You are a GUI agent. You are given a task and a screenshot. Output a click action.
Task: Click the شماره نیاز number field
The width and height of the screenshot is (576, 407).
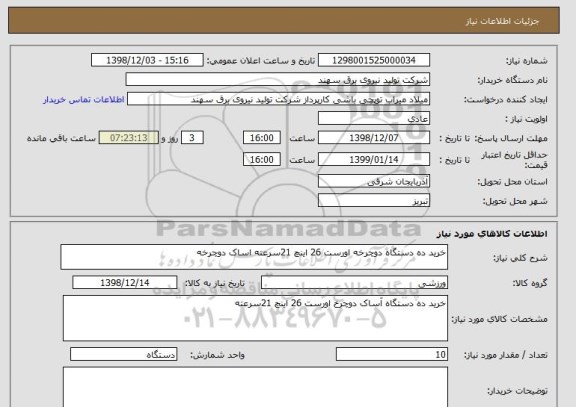click(374, 60)
